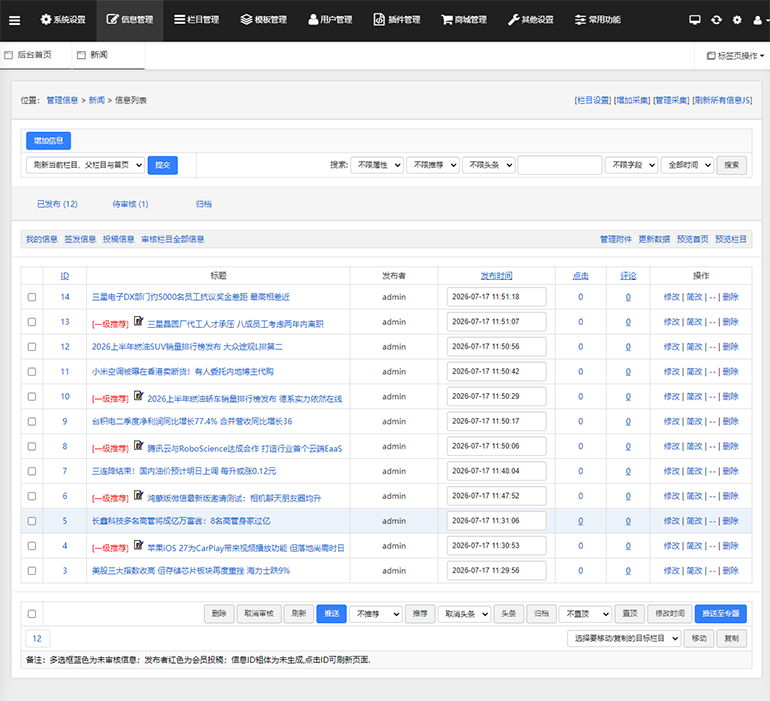Open 不限属性 search dropdown

377,165
